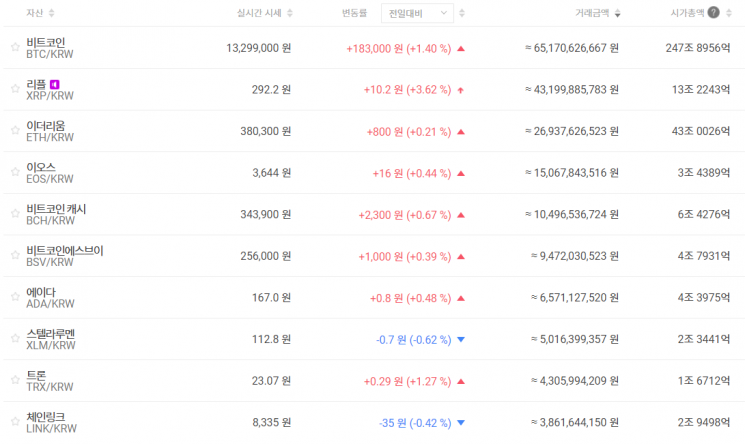
Task: Click the 변동률 column label
Action: point(354,13)
